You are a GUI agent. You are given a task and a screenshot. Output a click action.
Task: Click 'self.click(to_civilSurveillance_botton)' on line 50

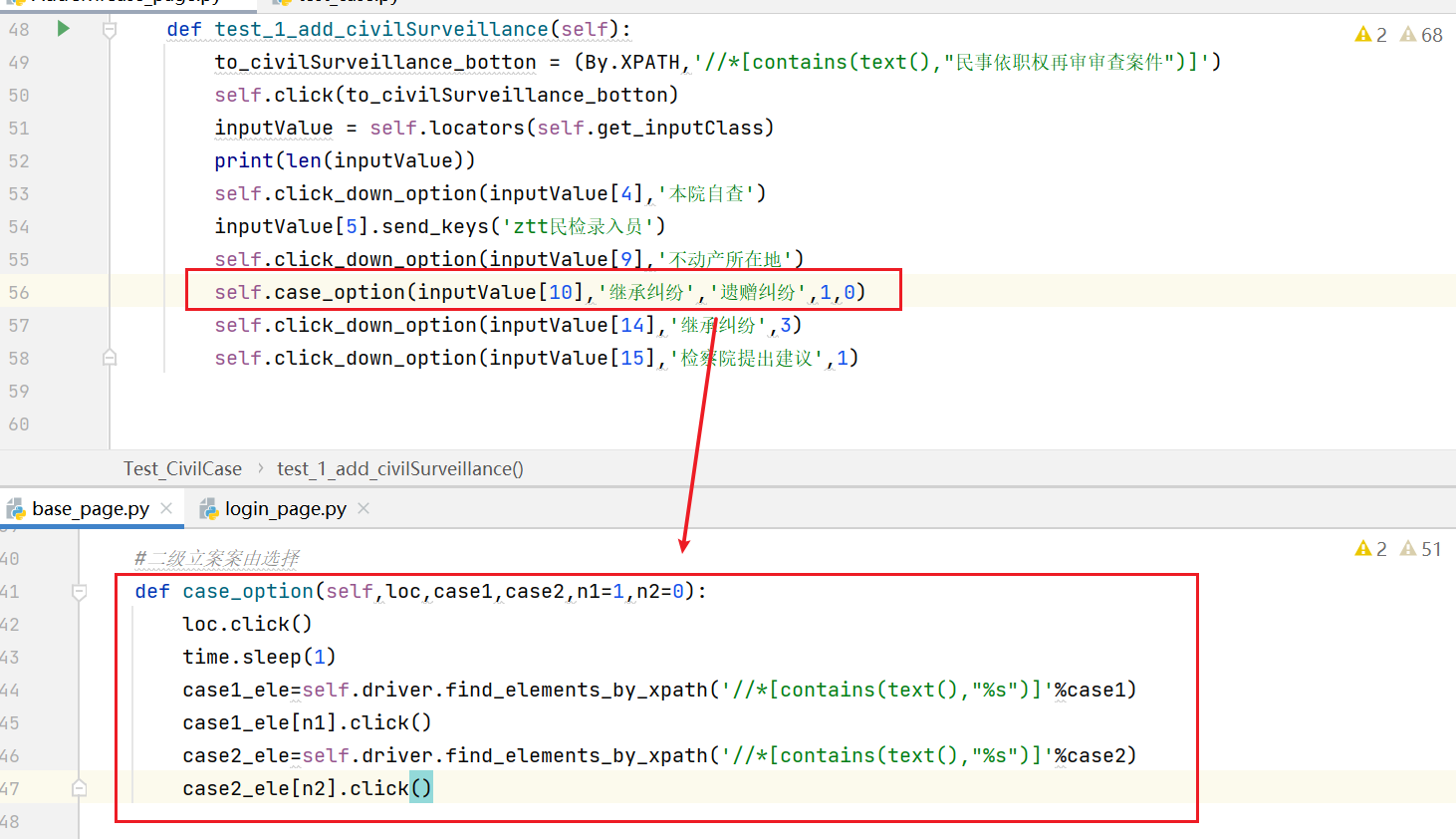[x=446, y=95]
